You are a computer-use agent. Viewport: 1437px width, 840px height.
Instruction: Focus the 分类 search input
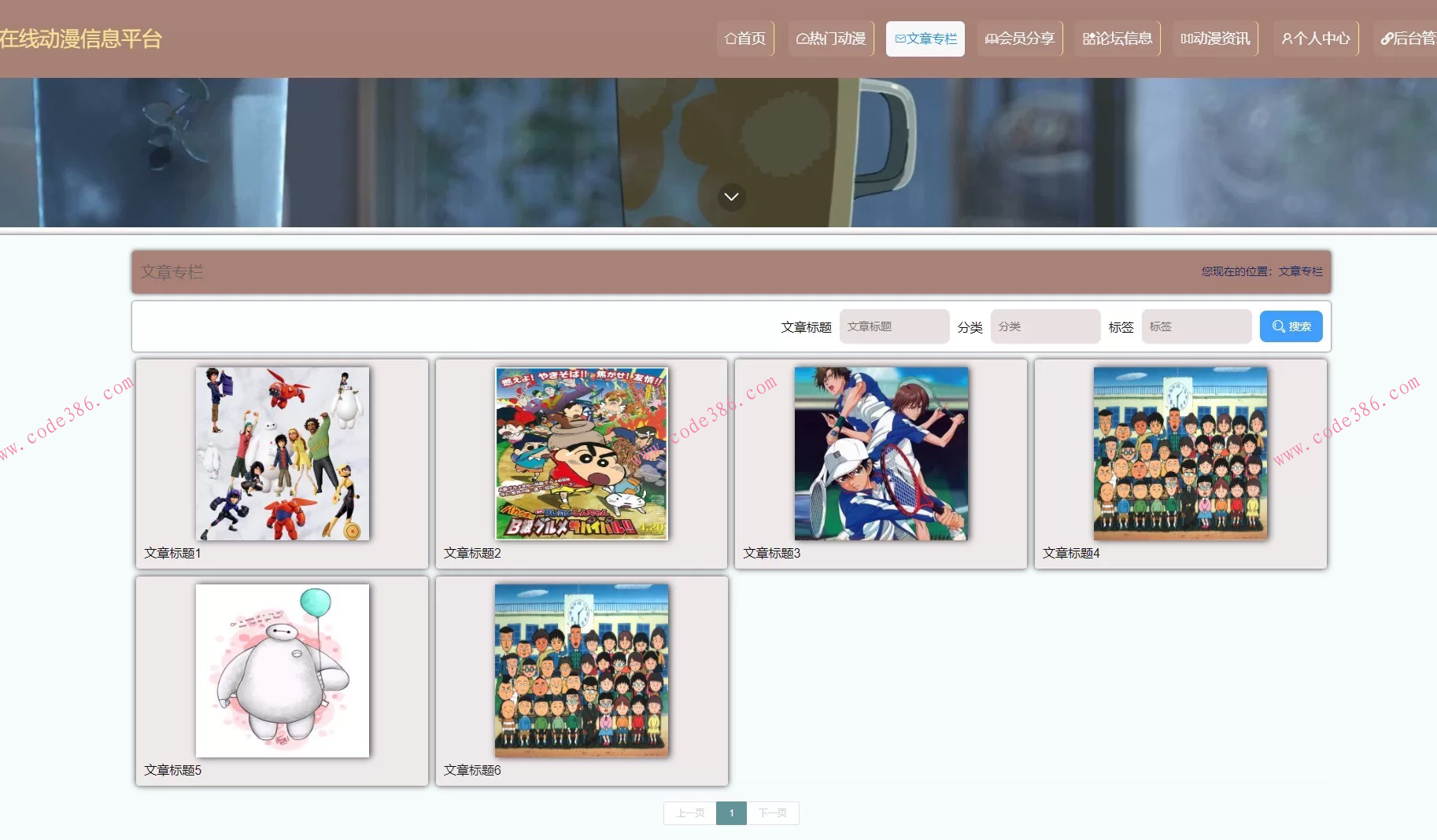pos(1045,326)
